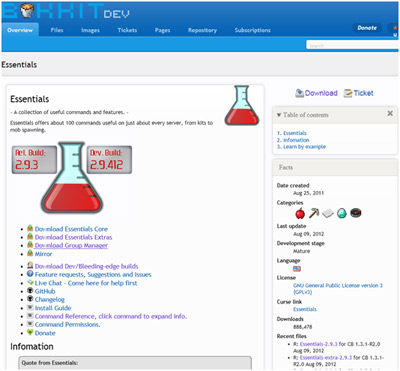This screenshot has height=371, width=400.
Task: Switch to the Overview tab
Action: click(20, 30)
